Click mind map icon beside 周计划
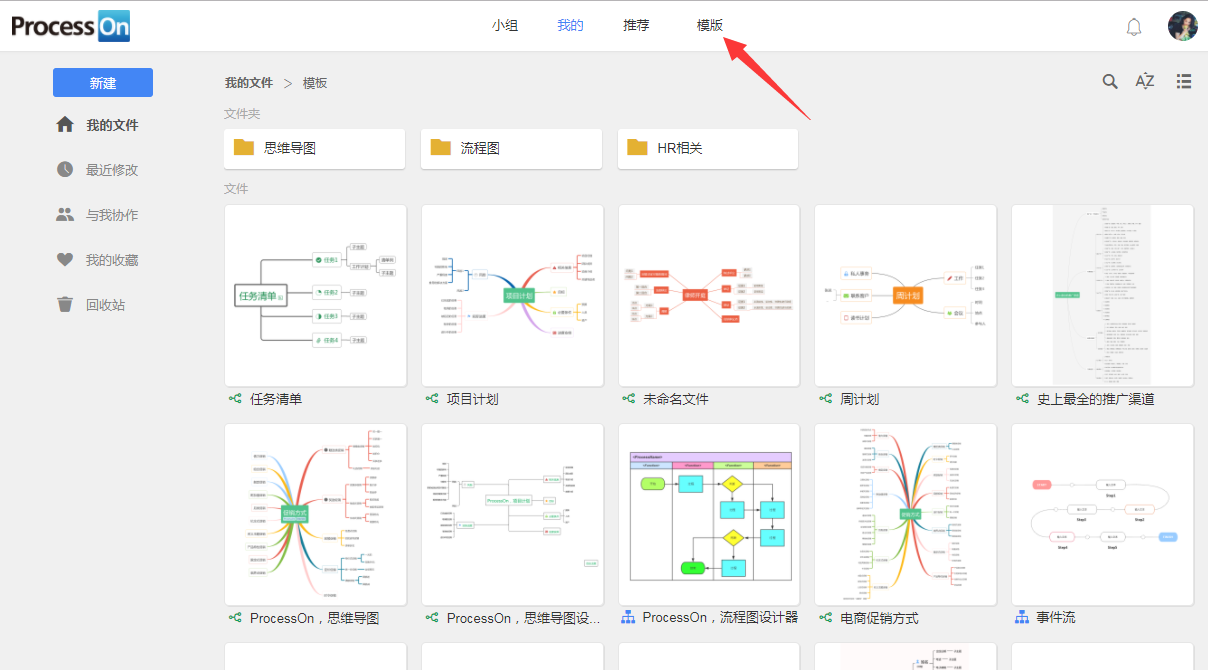Screen dimensions: 1208x670 825,399
